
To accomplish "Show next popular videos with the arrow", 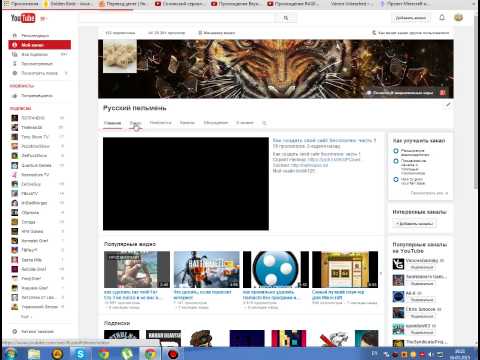I will pyautogui.click(x=381, y=273).
